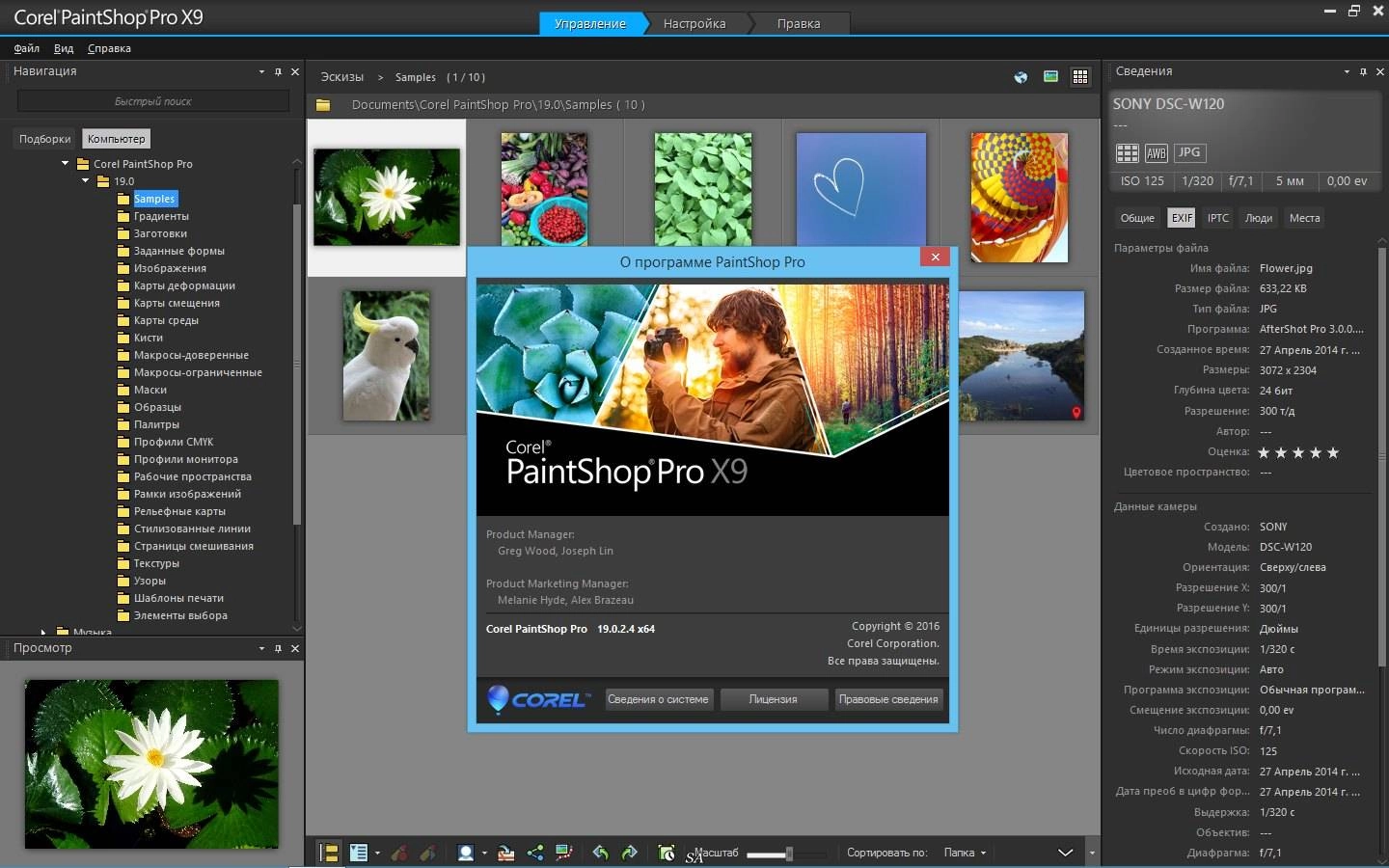Click the metering grid icon under SONY DSC-W120
Image resolution: width=1389 pixels, height=868 pixels.
1127,153
